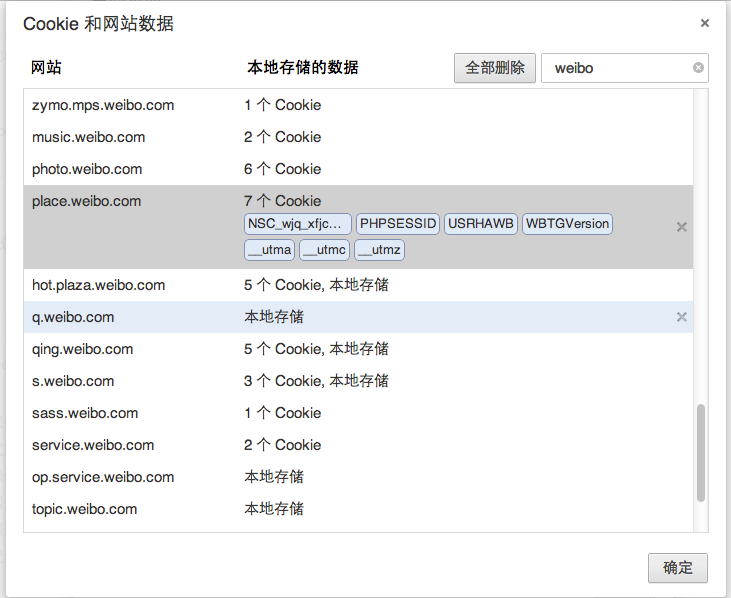
Task: Select the __utmz cookie chip
Action: 379,249
